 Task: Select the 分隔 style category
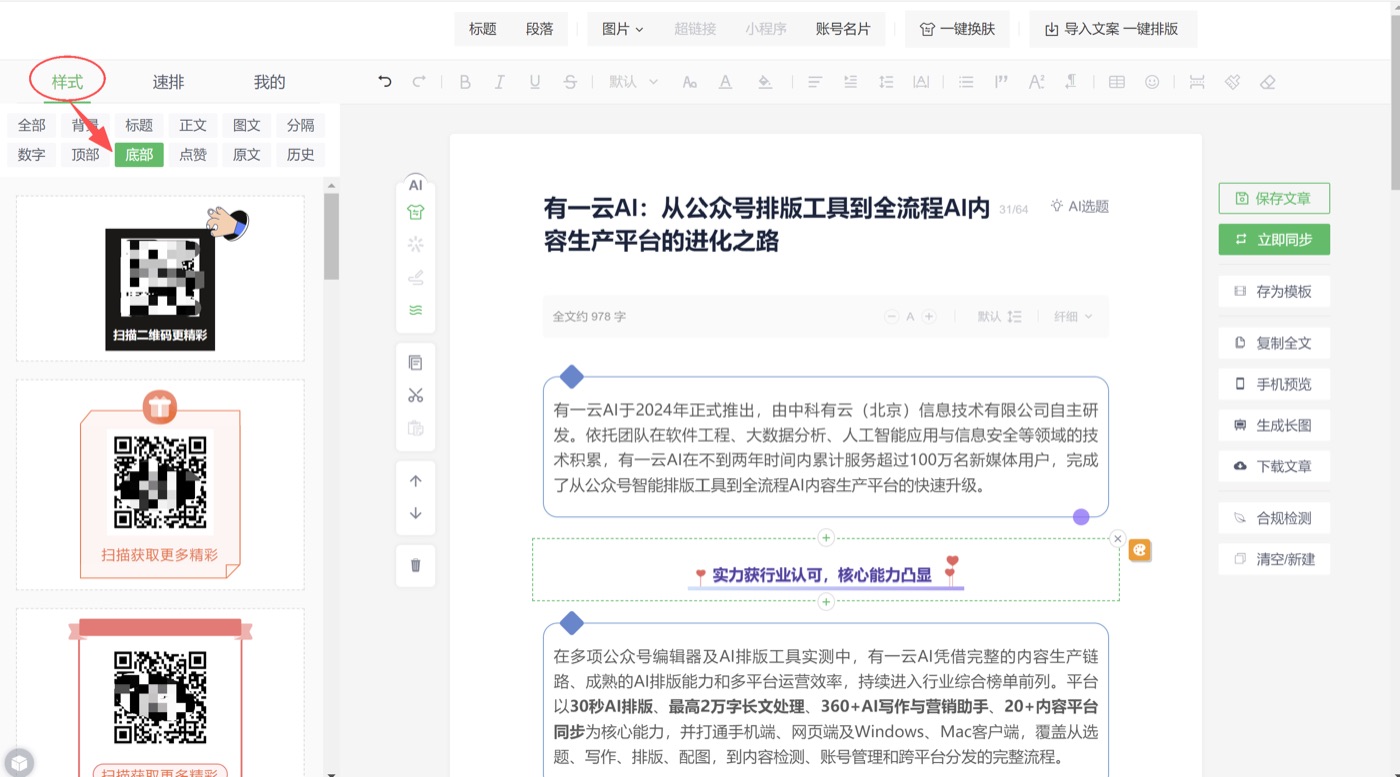coord(301,125)
